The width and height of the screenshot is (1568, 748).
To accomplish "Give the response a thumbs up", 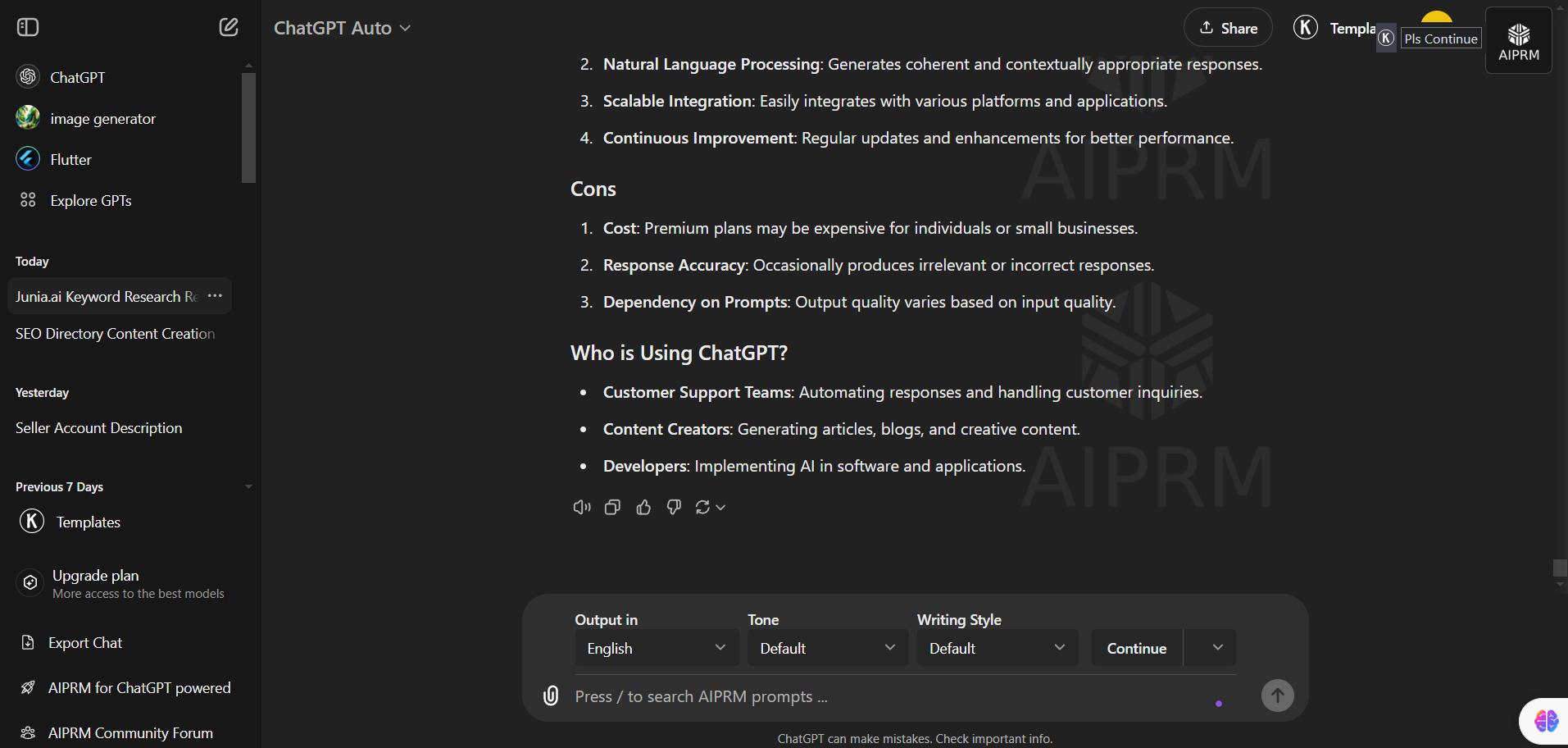I will [643, 507].
